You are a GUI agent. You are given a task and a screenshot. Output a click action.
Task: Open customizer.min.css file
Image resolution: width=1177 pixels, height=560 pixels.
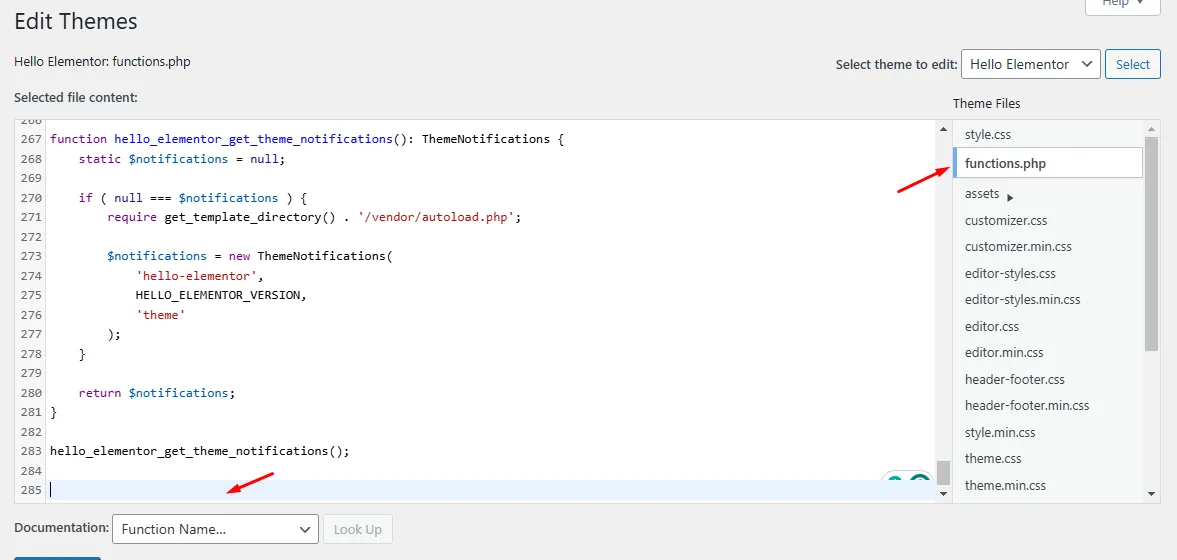[1018, 246]
